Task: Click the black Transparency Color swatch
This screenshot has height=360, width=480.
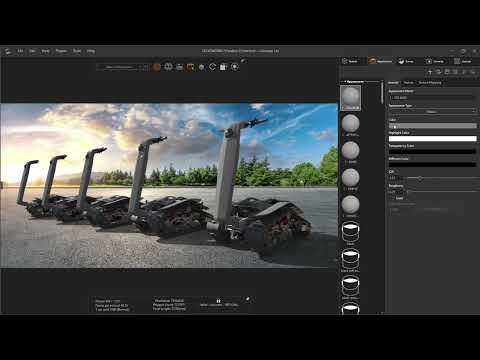Action: tap(433, 152)
